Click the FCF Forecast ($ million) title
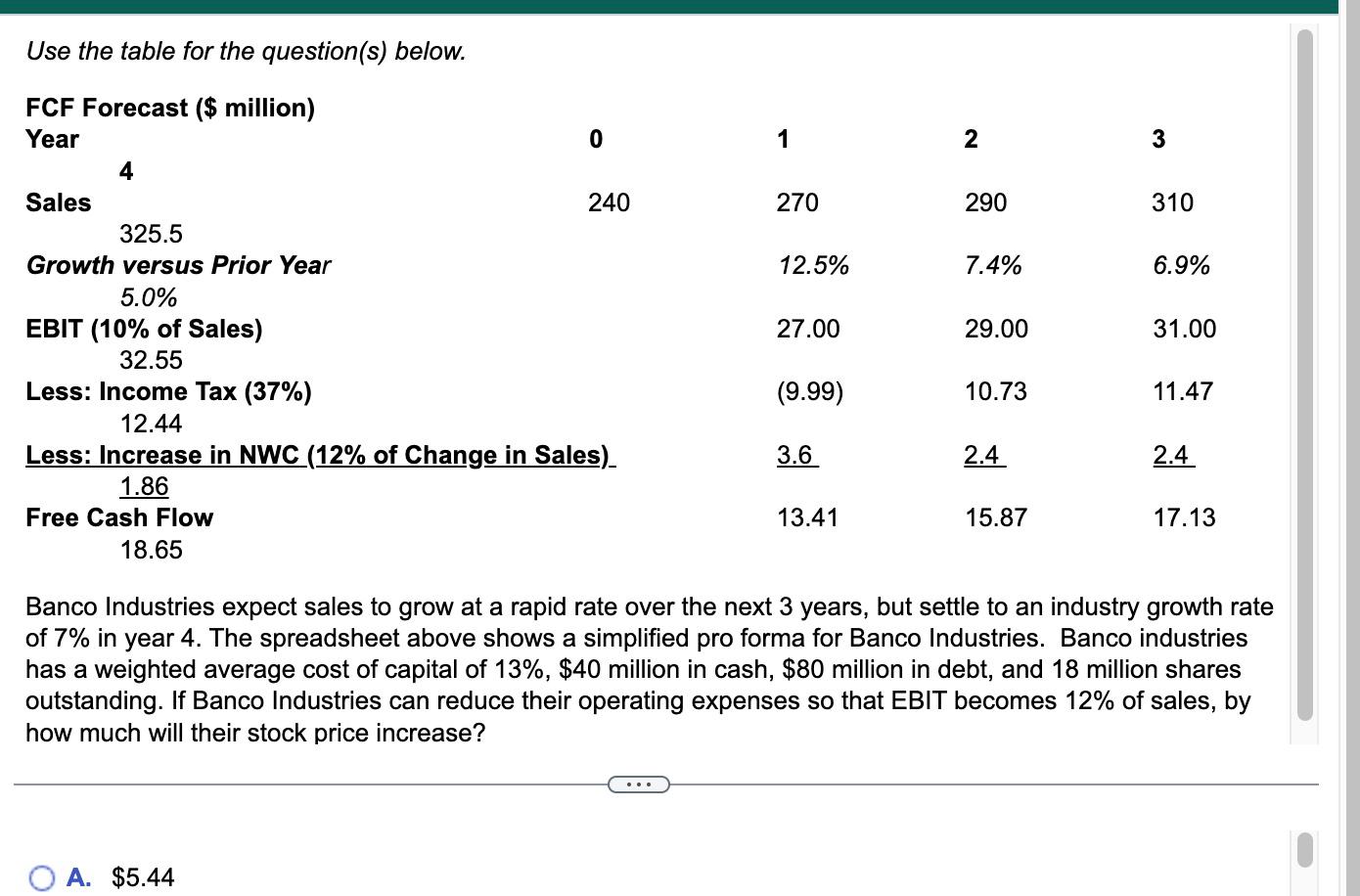Image resolution: width=1360 pixels, height=896 pixels. (x=169, y=108)
